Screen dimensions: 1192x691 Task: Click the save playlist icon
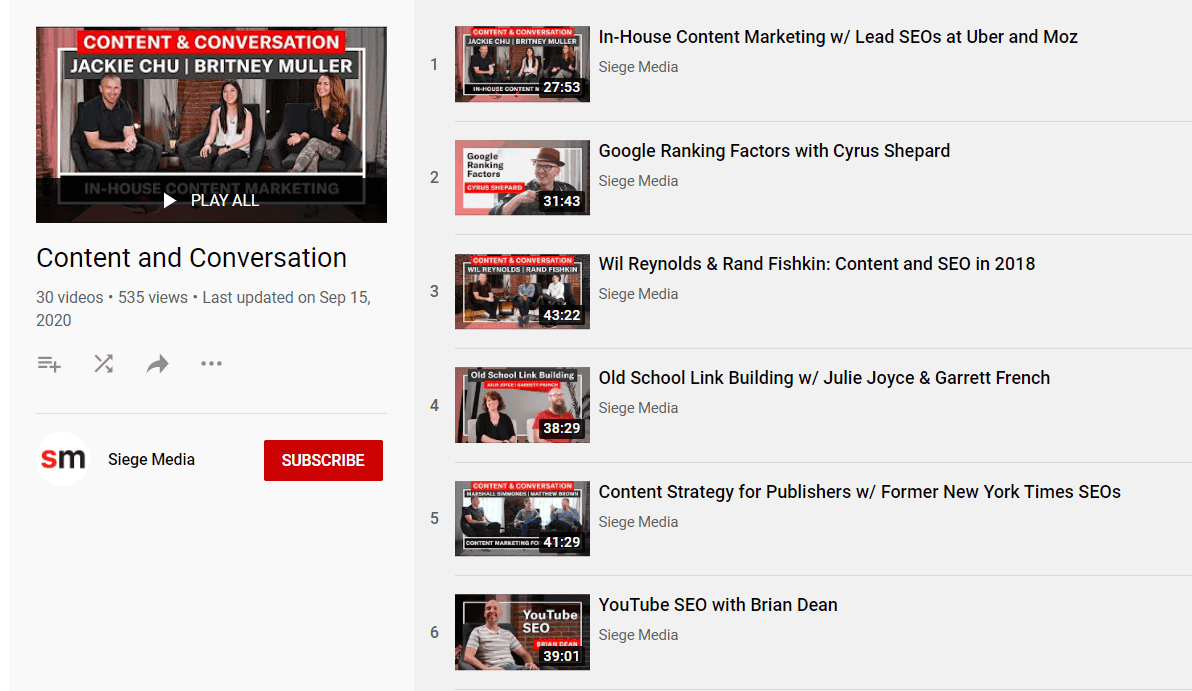tap(49, 364)
